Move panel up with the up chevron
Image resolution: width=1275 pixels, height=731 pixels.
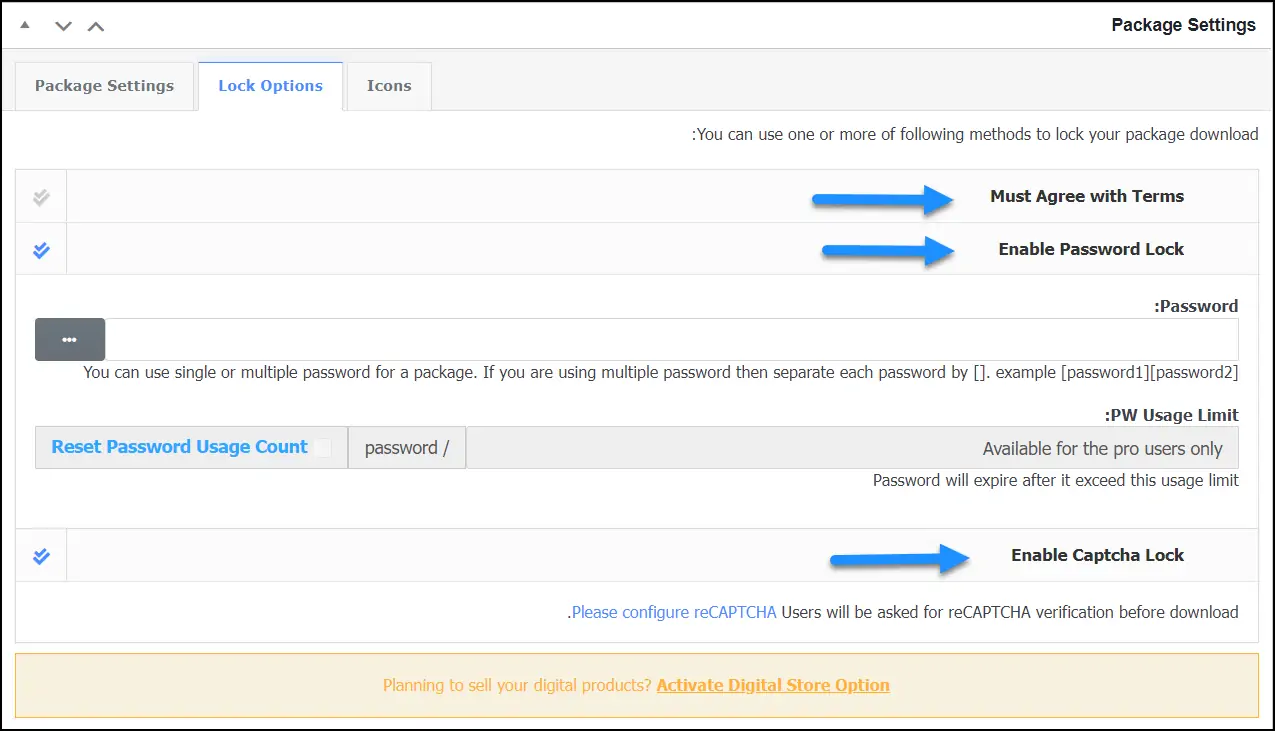coord(96,26)
